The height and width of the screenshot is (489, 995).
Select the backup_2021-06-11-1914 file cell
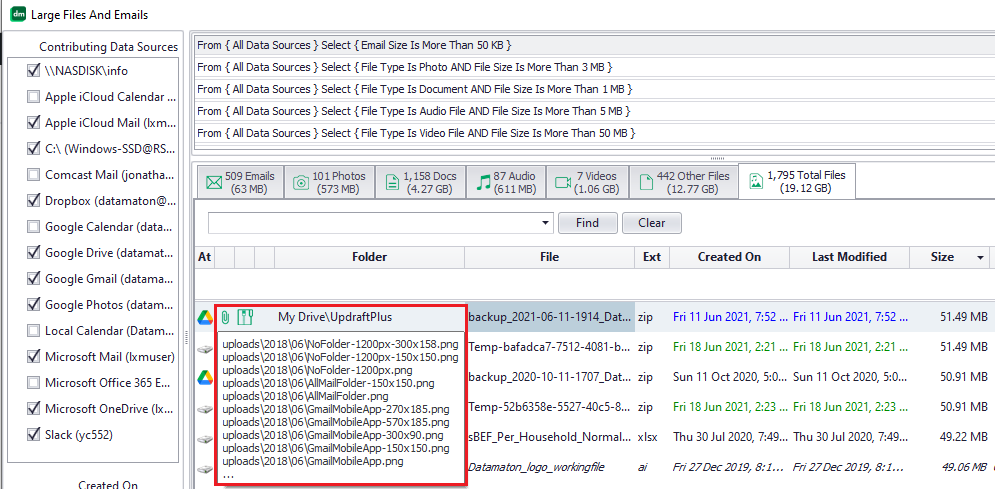tap(551, 316)
